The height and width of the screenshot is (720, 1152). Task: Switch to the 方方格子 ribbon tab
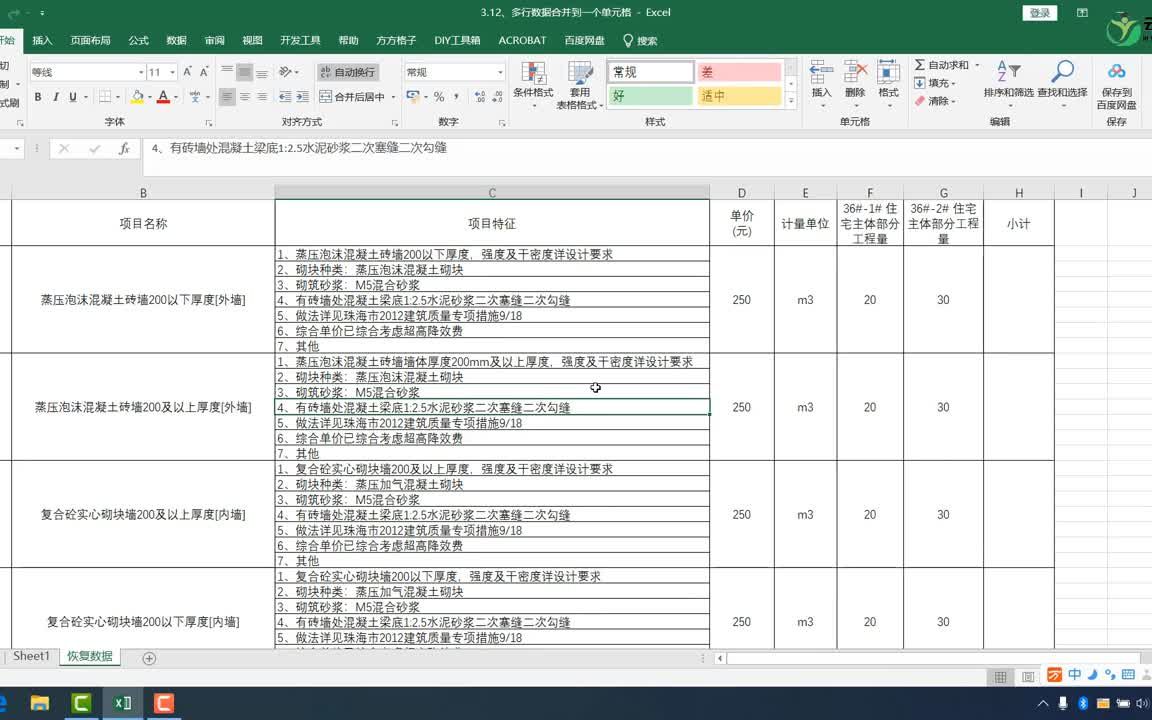396,40
